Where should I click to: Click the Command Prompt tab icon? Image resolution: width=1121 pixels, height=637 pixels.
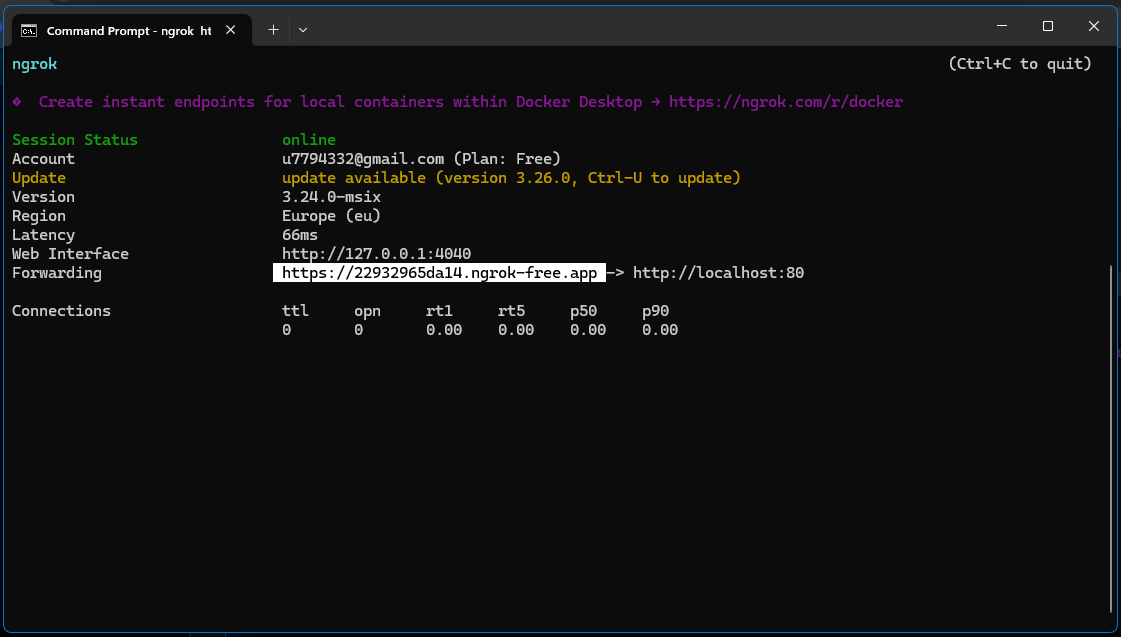pyautogui.click(x=29, y=31)
